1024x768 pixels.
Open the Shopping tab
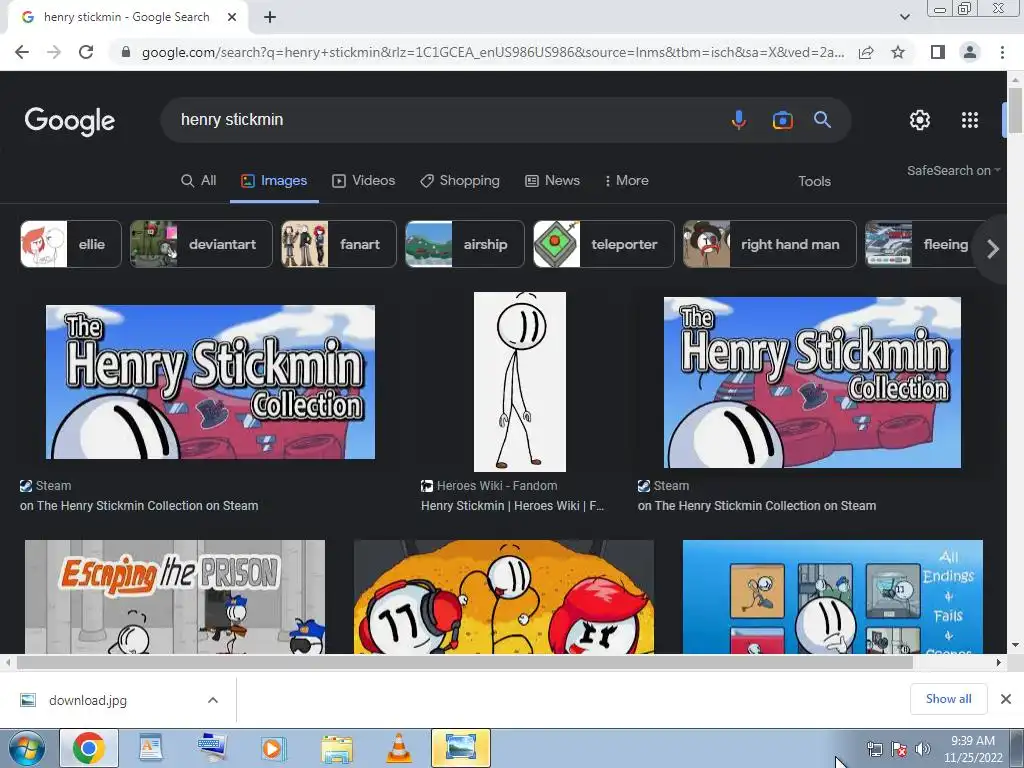460,181
